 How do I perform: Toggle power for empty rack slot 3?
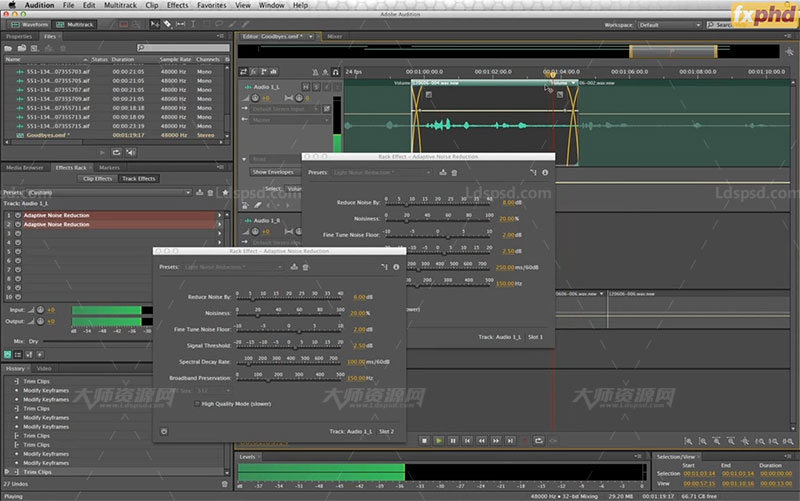[18, 234]
